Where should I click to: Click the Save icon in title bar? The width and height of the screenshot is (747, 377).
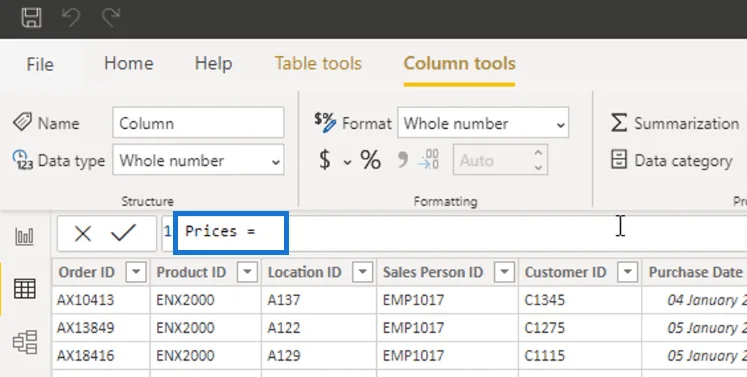[31, 18]
